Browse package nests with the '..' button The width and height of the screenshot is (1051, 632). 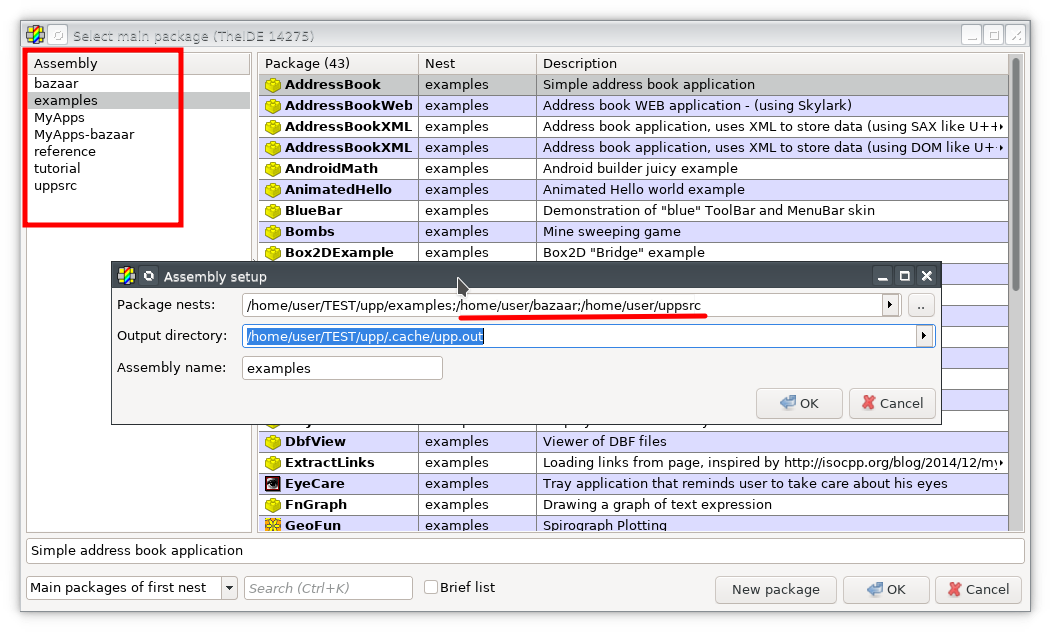[921, 305]
